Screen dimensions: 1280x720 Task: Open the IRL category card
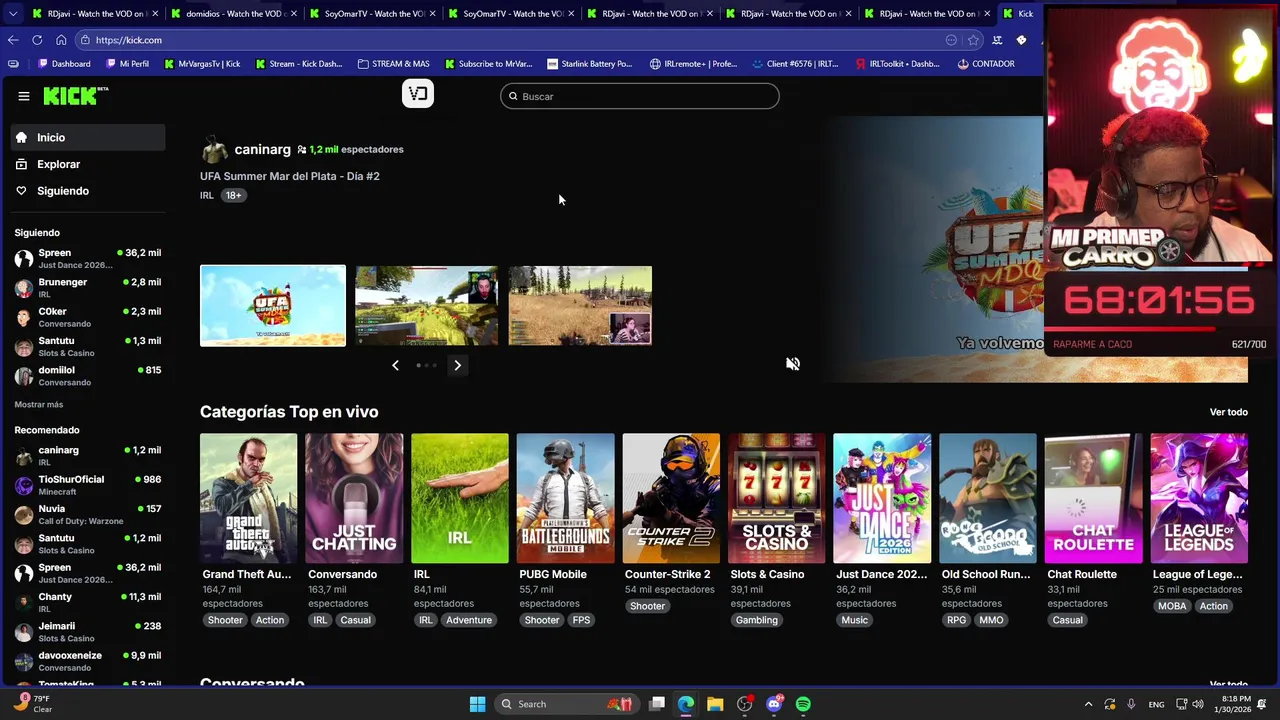pos(460,498)
